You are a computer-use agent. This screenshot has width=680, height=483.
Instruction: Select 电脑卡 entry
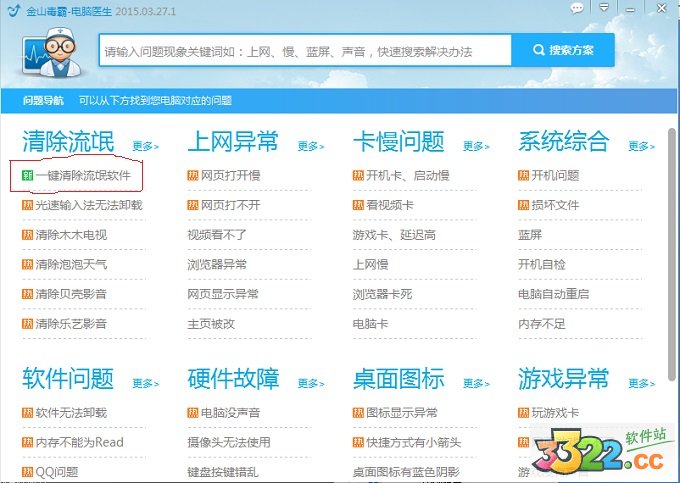pos(371,324)
